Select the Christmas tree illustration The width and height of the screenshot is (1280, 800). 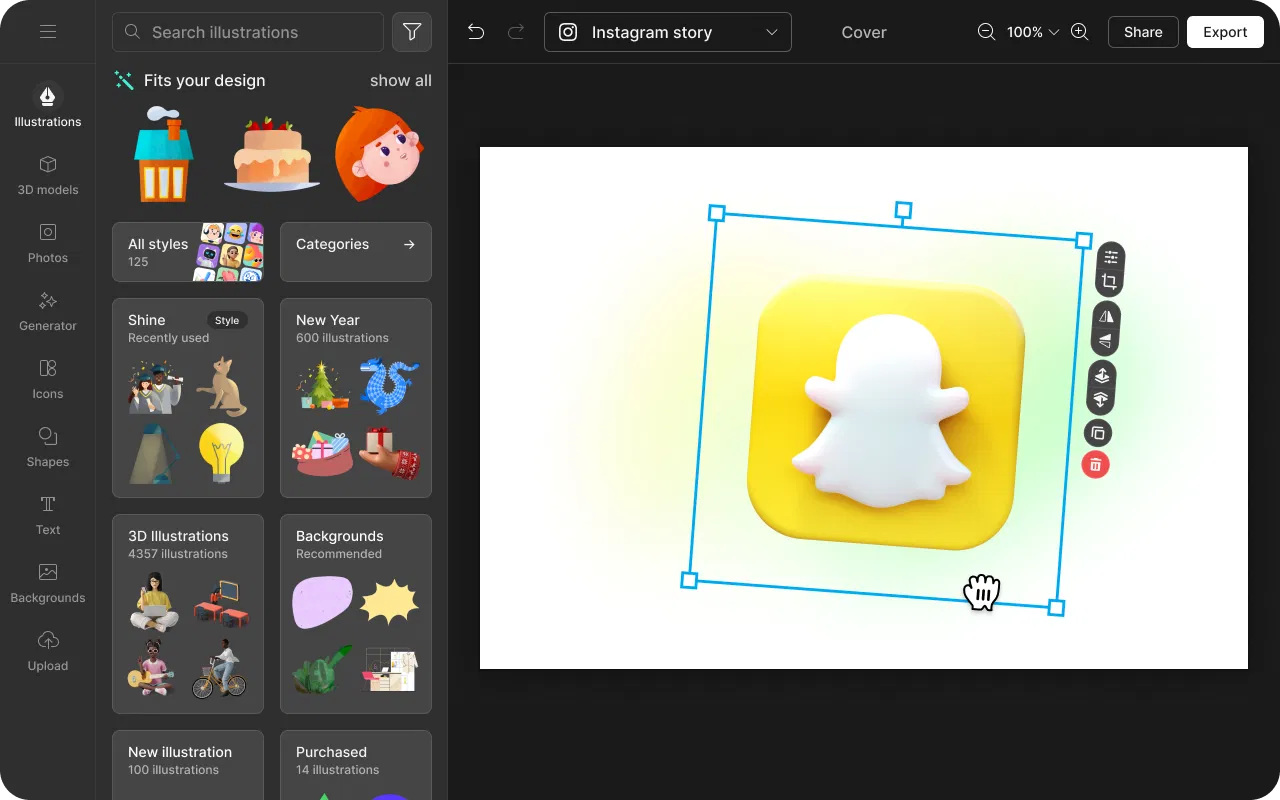pyautogui.click(x=323, y=386)
